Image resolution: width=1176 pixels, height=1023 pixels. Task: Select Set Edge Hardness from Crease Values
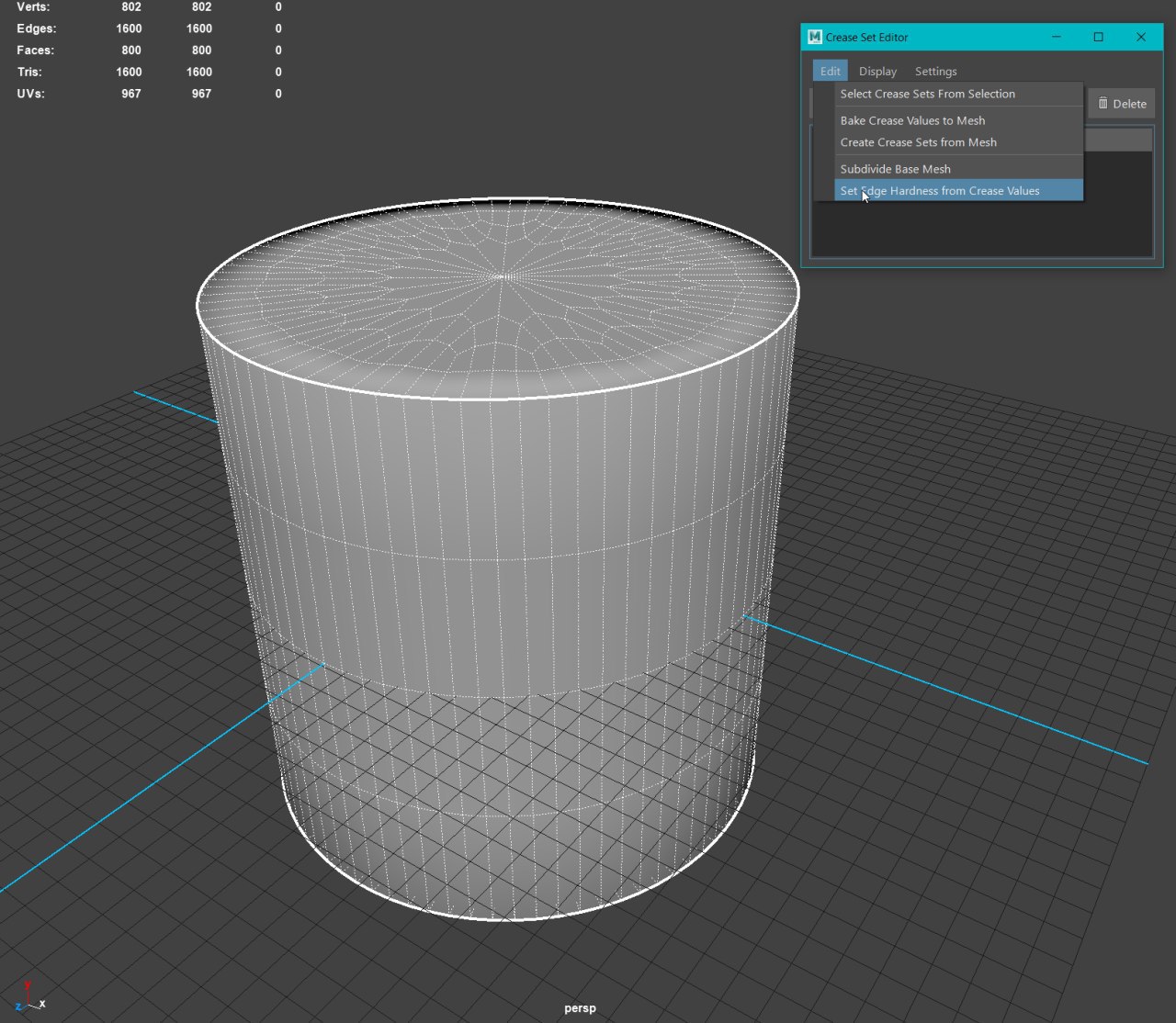tap(940, 191)
